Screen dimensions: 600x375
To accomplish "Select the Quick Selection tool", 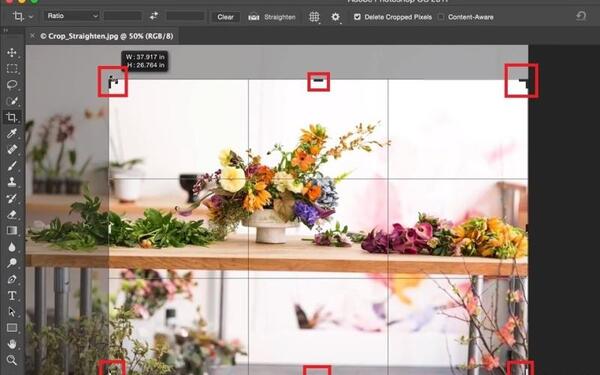I will tap(12, 101).
